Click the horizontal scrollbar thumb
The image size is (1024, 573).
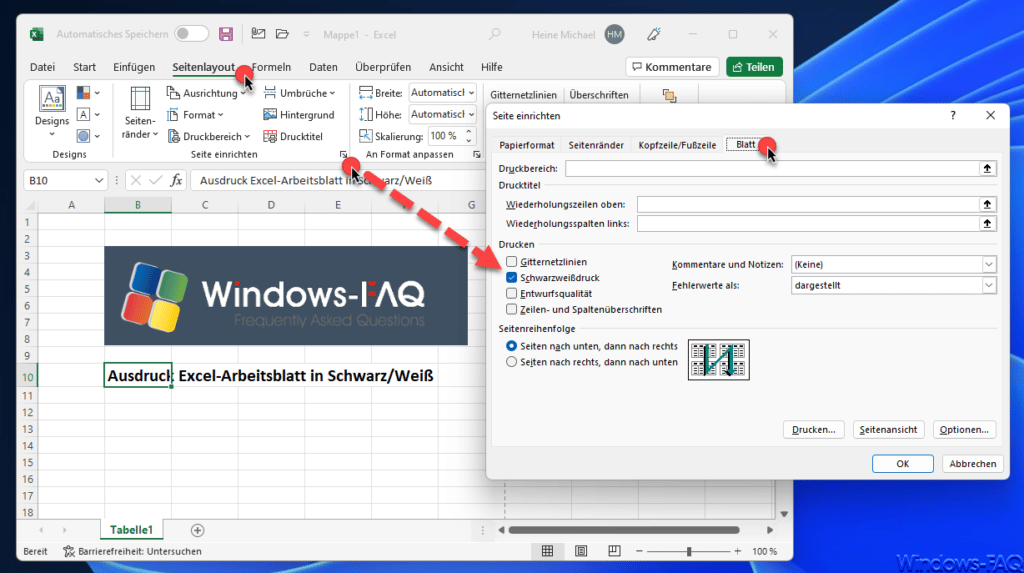click(624, 530)
